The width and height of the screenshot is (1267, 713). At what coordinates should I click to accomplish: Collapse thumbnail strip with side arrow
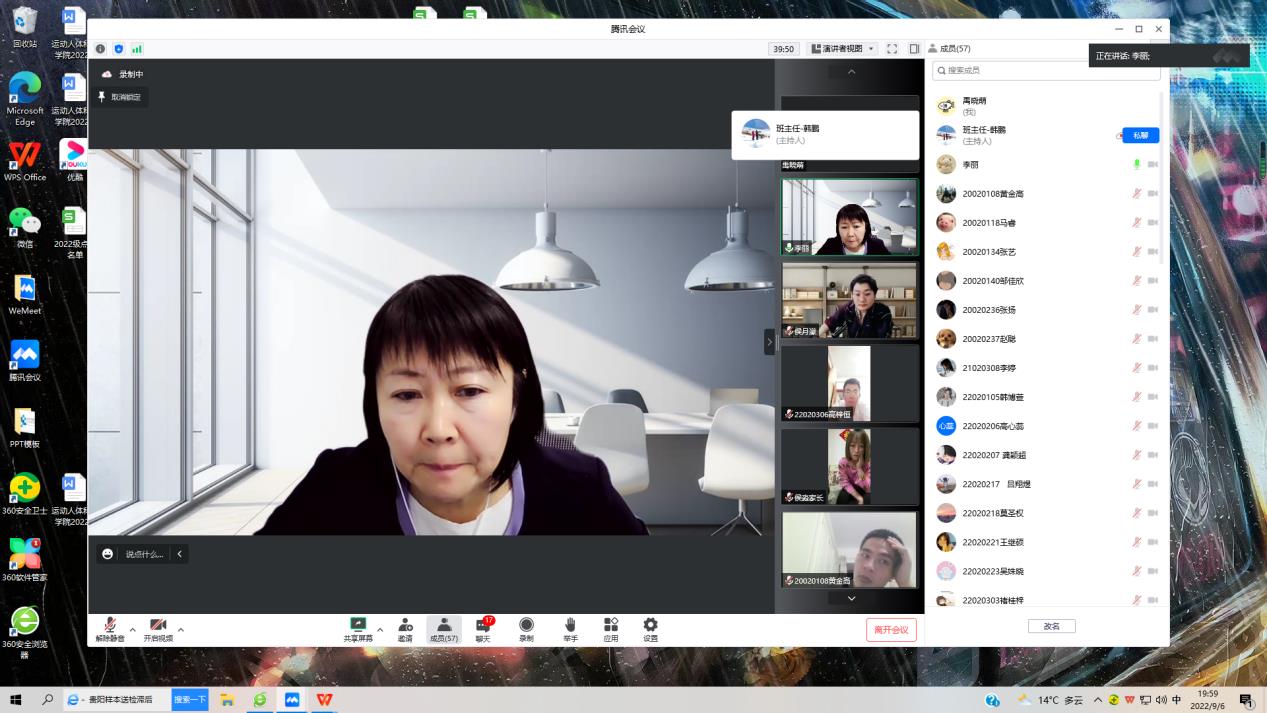click(x=769, y=342)
